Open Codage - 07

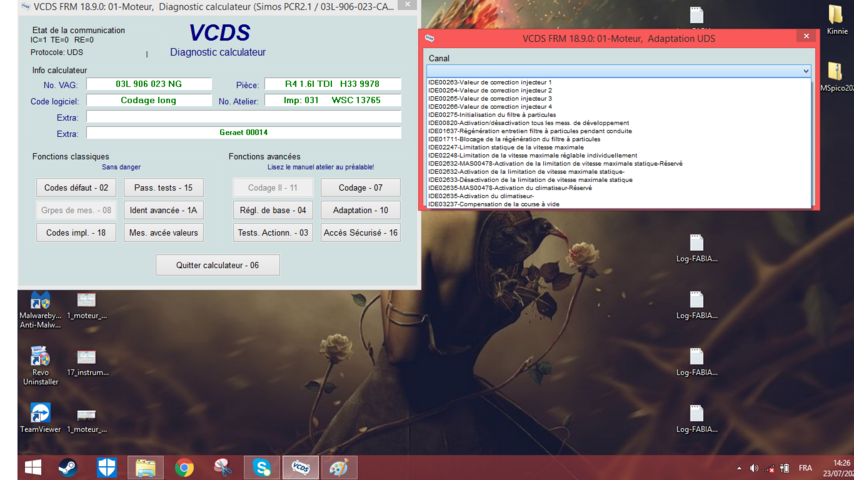pos(361,187)
